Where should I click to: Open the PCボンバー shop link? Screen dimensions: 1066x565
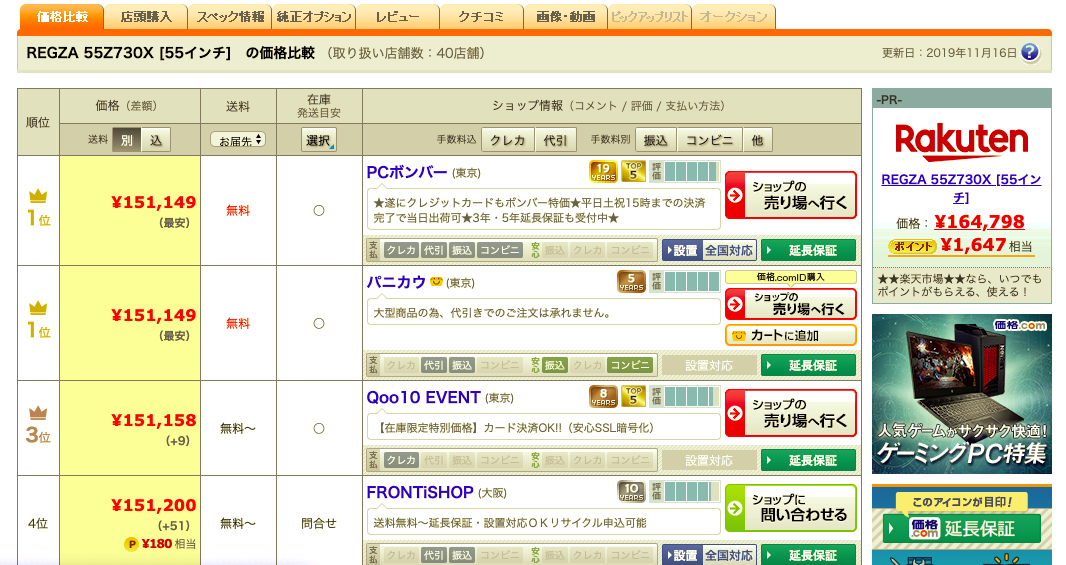[407, 173]
